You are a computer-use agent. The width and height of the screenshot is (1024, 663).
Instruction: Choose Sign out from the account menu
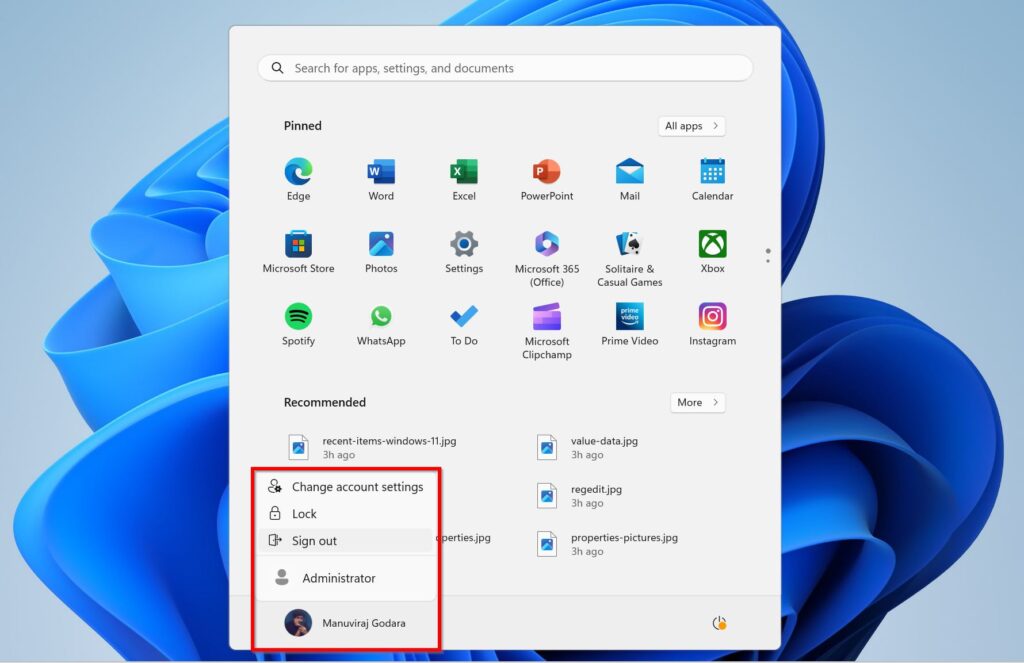(316, 540)
